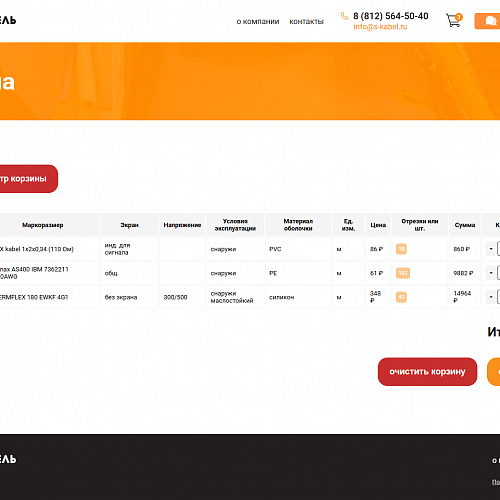Viewport: 500px width, 500px height.
Task: Open the shopping cart icon
Action: click(x=454, y=20)
